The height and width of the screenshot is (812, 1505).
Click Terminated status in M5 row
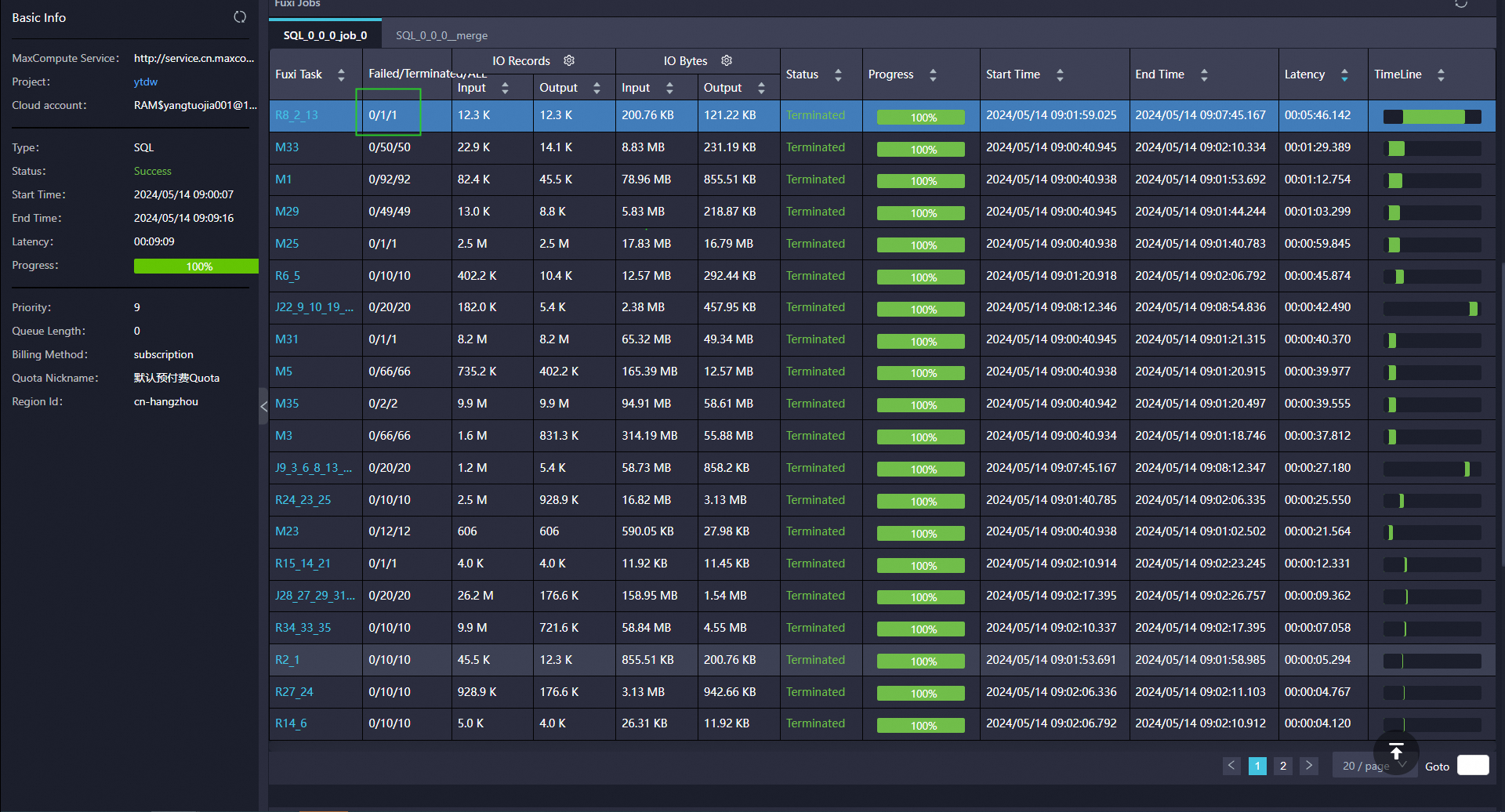[815, 372]
